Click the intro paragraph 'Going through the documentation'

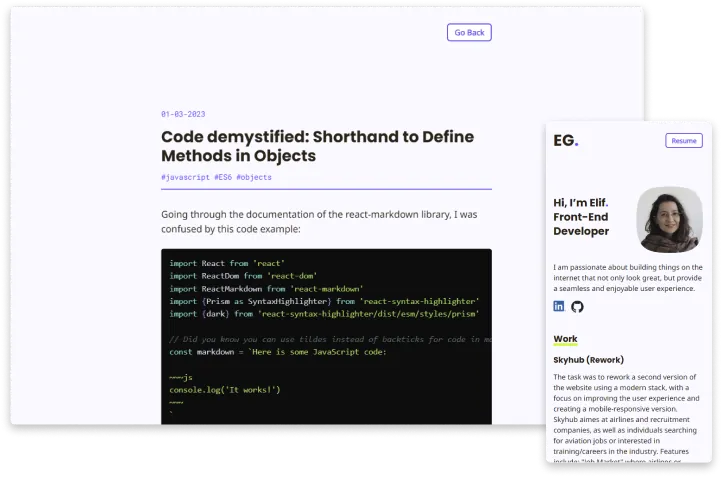click(319, 221)
